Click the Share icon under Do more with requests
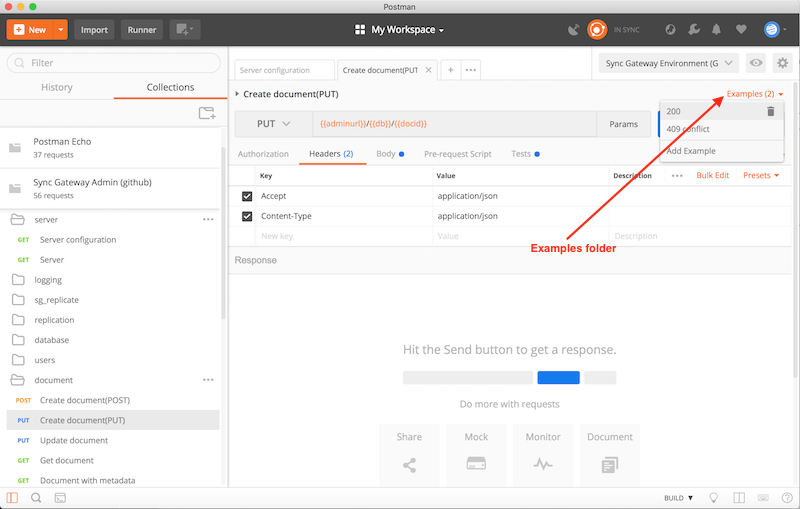The width and height of the screenshot is (800, 509). click(x=409, y=465)
